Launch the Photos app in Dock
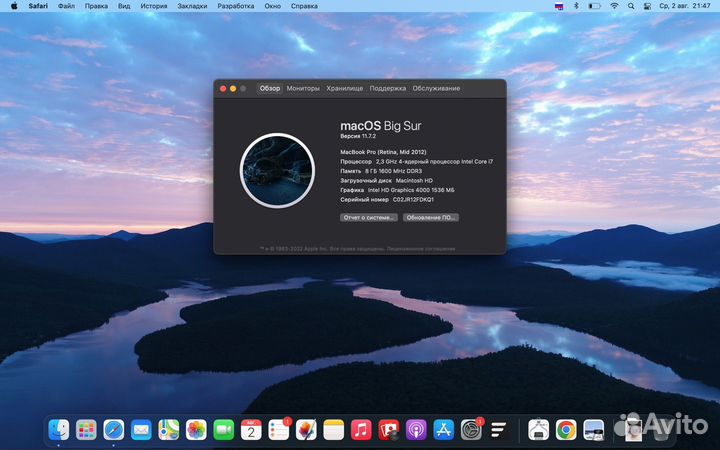This screenshot has width=720, height=450. tap(196, 430)
